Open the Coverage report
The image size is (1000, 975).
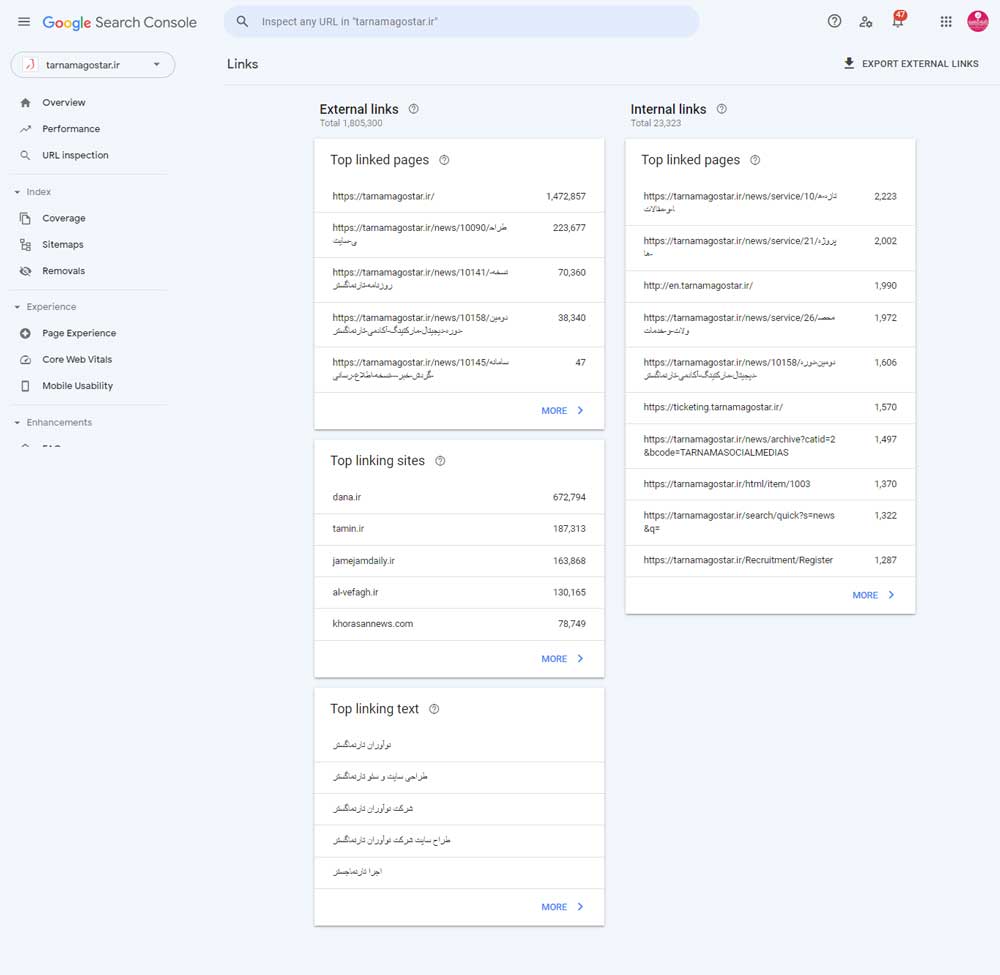point(64,218)
